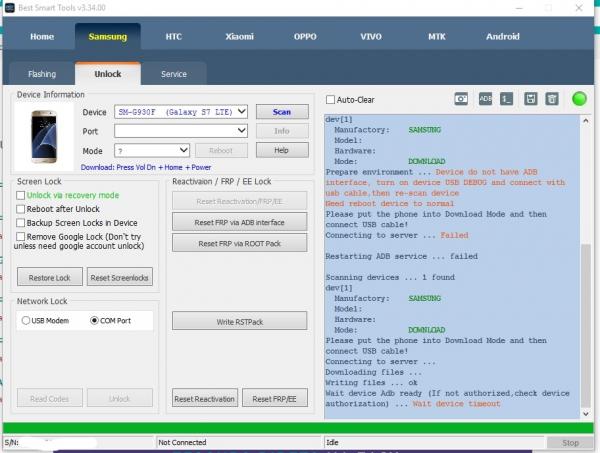Switch to the MTK tab
The height and width of the screenshot is (453, 600).
point(437,37)
